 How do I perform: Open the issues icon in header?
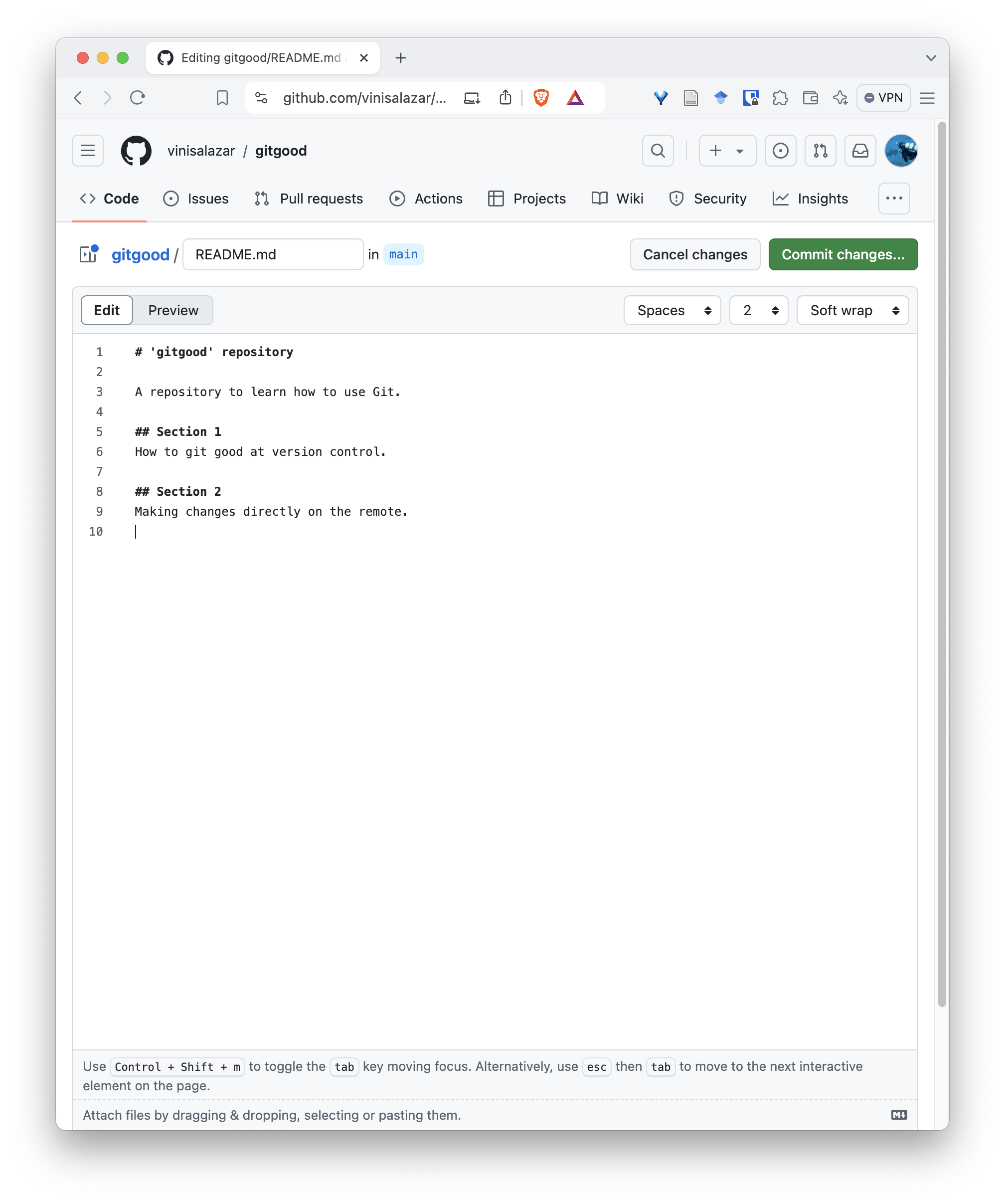coord(780,151)
